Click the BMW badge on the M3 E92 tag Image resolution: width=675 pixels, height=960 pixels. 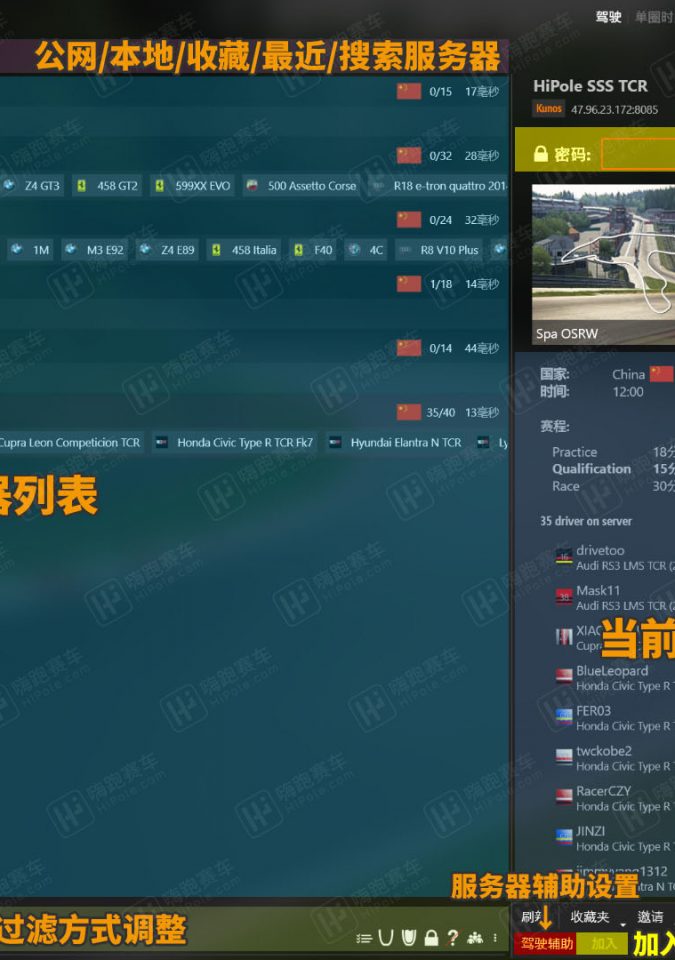71,249
